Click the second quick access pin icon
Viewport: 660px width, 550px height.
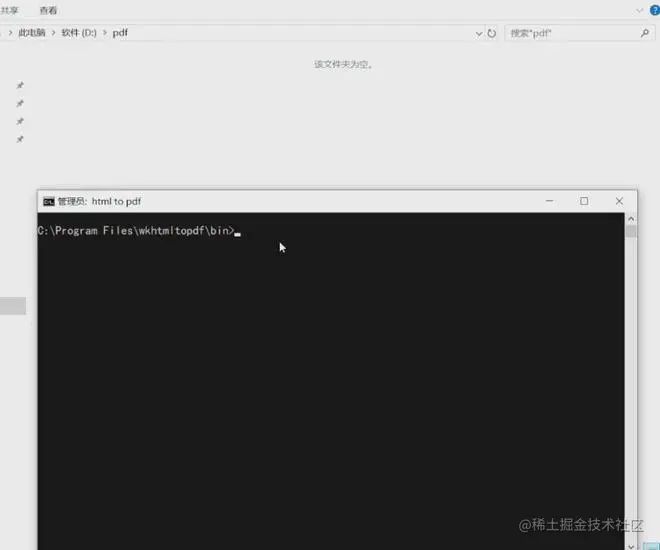pos(20,104)
